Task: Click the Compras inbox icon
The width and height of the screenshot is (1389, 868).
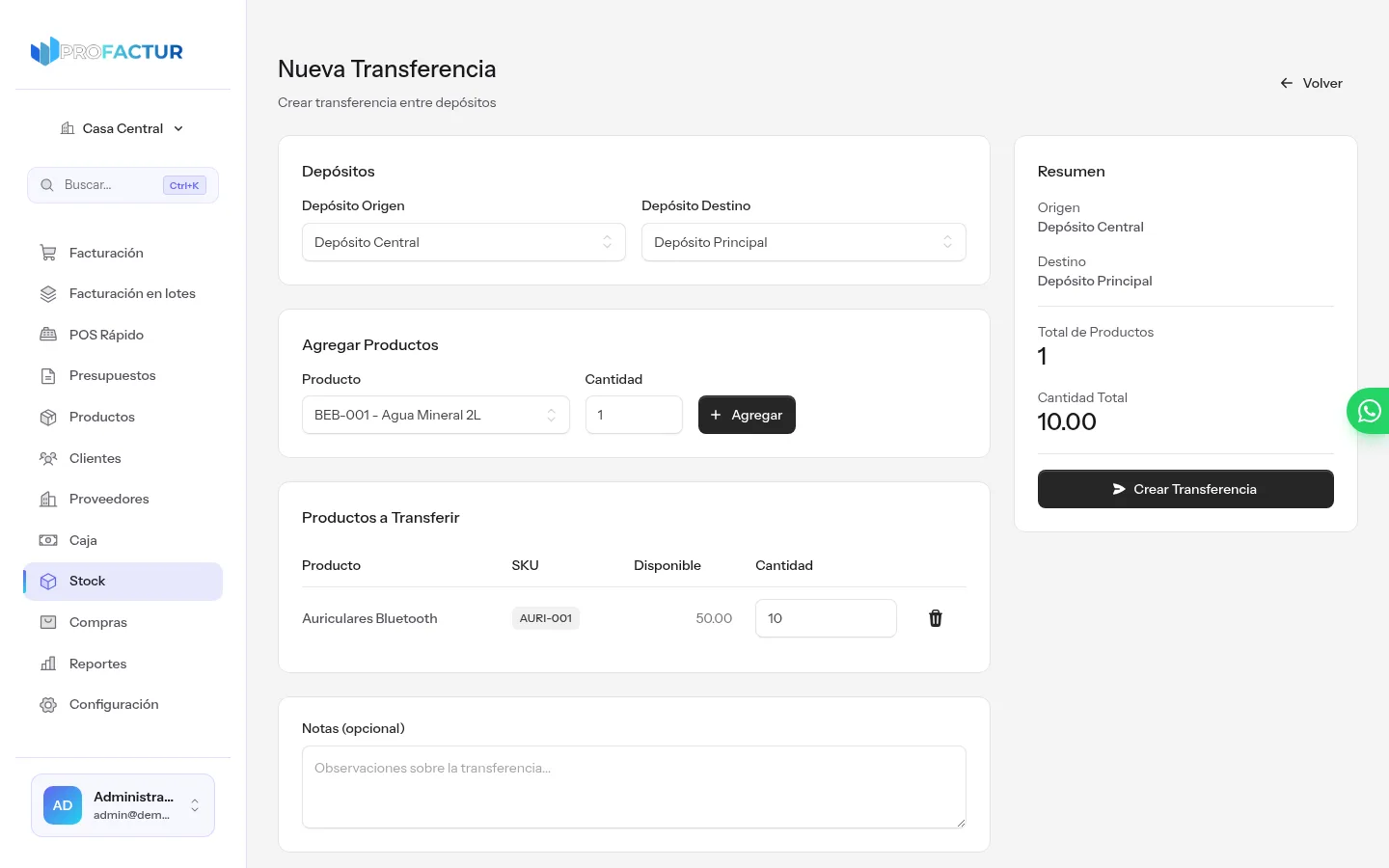Action: 48,622
